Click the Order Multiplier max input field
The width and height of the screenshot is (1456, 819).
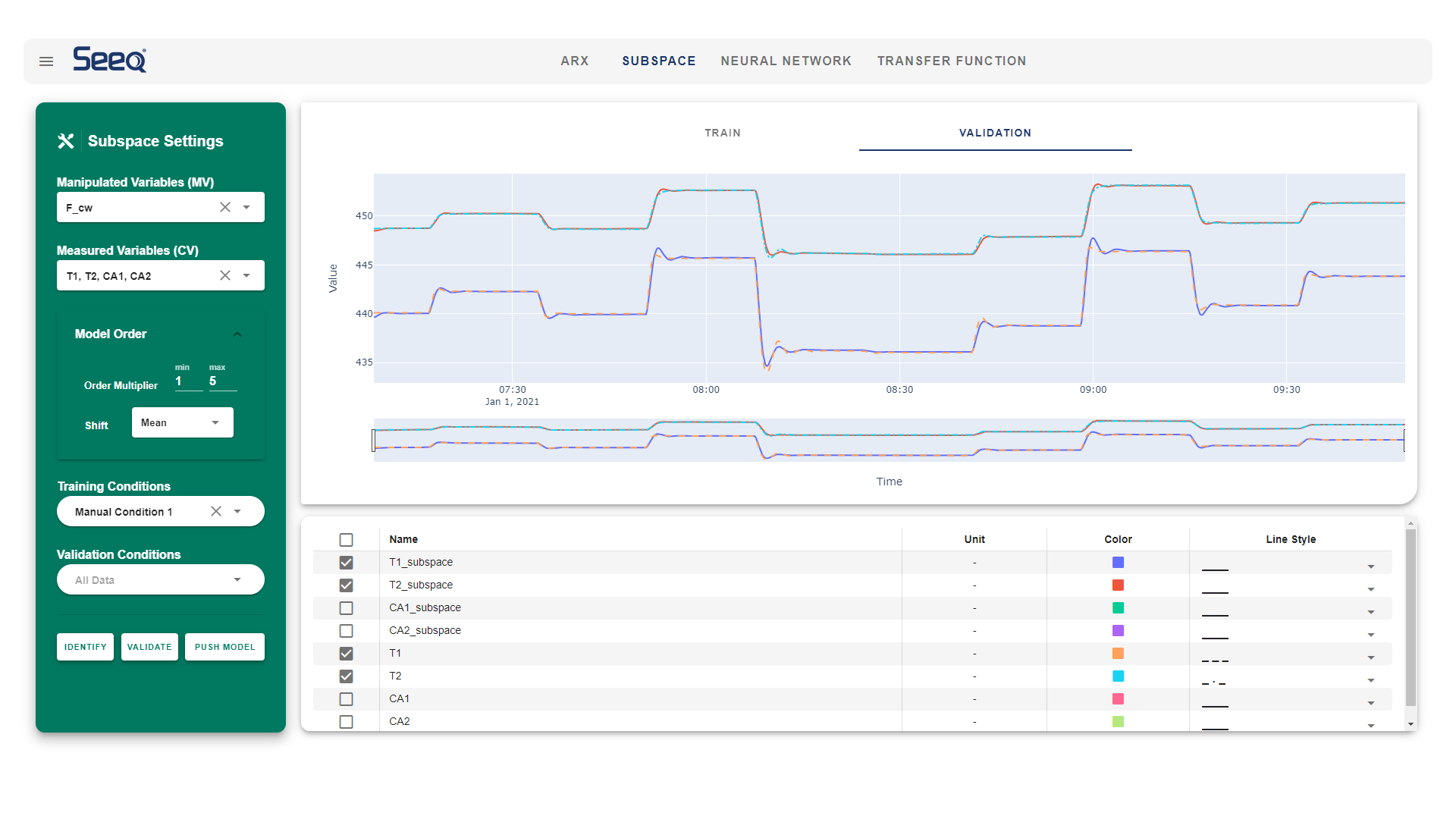click(221, 381)
